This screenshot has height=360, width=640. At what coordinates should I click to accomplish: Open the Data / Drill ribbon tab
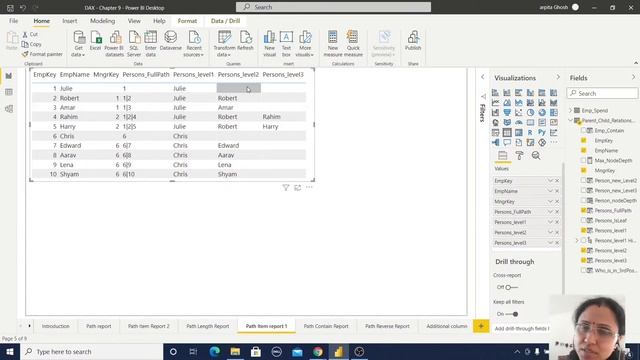point(225,21)
